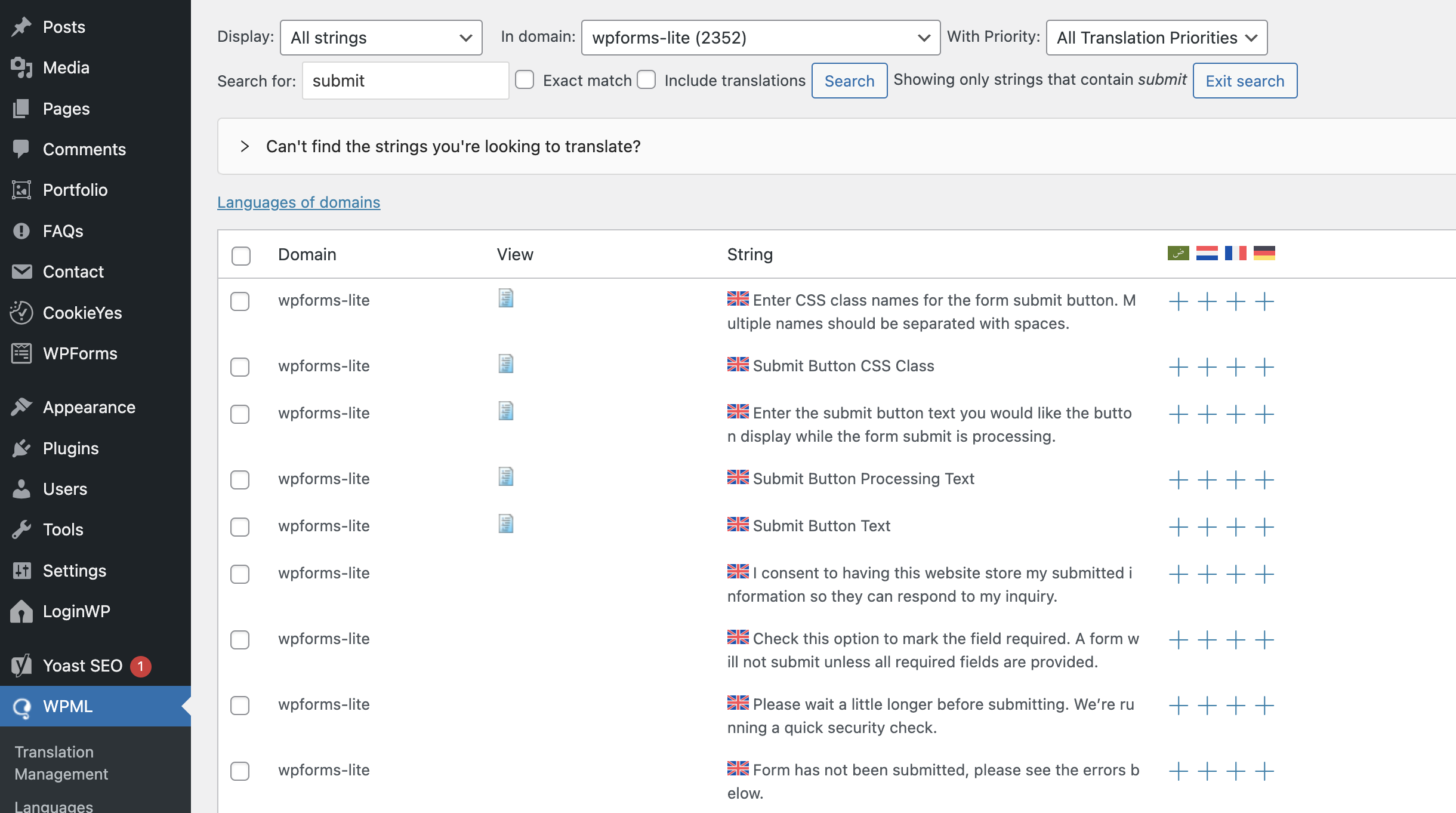Click the German flag column header
The width and height of the screenshot is (1456, 813).
pyautogui.click(x=1264, y=253)
